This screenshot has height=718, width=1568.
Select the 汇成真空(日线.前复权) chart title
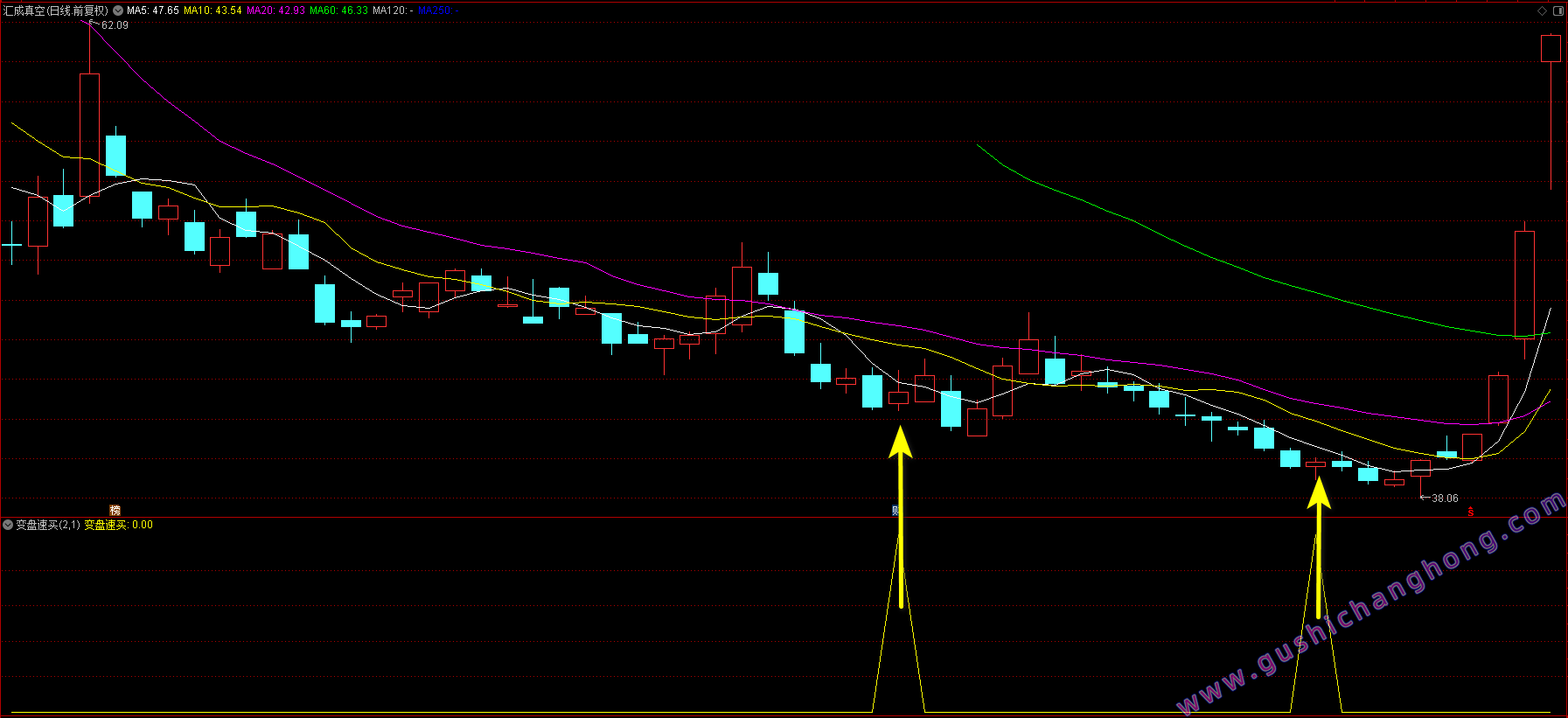(x=56, y=10)
